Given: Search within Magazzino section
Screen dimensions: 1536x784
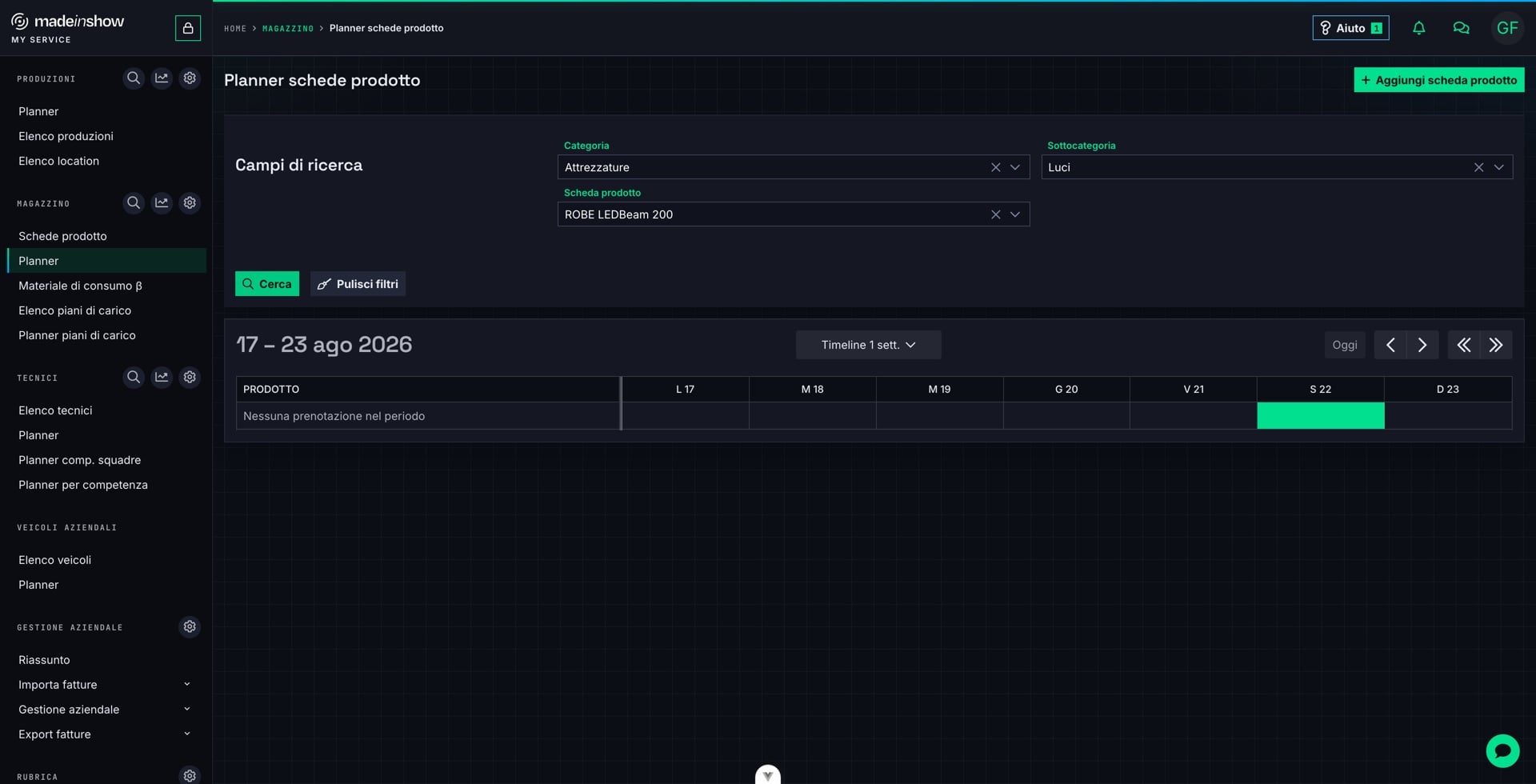Looking at the screenshot, I should point(134,203).
